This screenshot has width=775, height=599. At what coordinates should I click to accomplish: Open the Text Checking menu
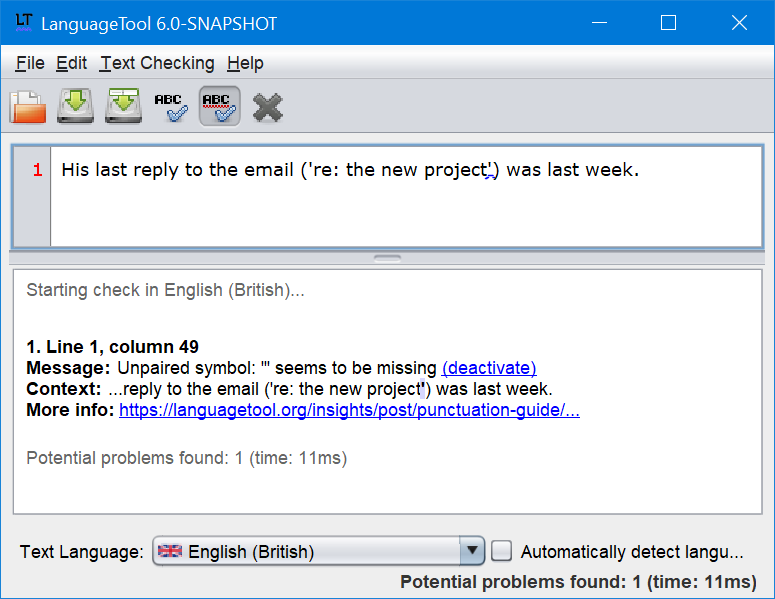tap(157, 63)
